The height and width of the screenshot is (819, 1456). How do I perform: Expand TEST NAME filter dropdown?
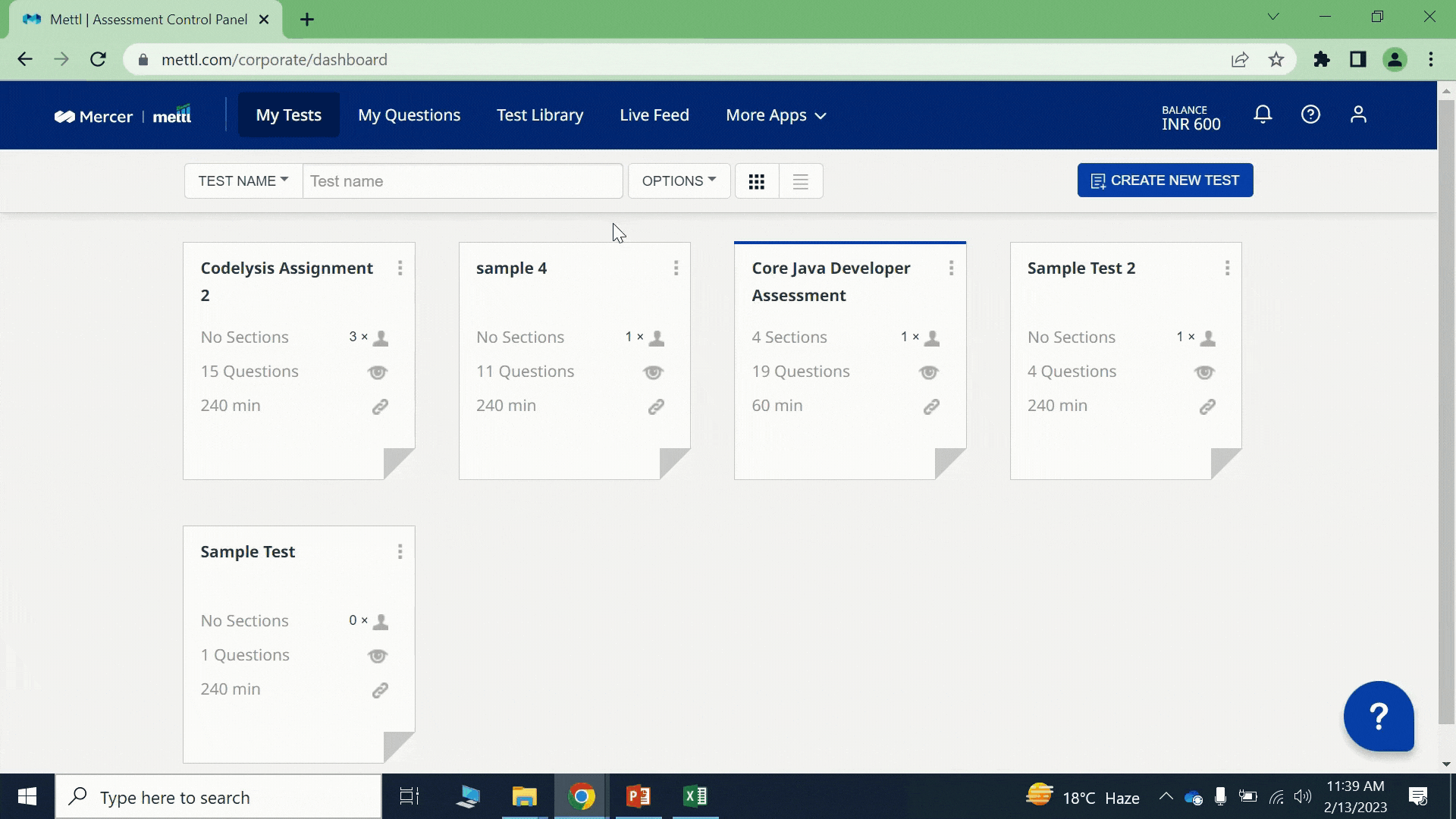243,181
